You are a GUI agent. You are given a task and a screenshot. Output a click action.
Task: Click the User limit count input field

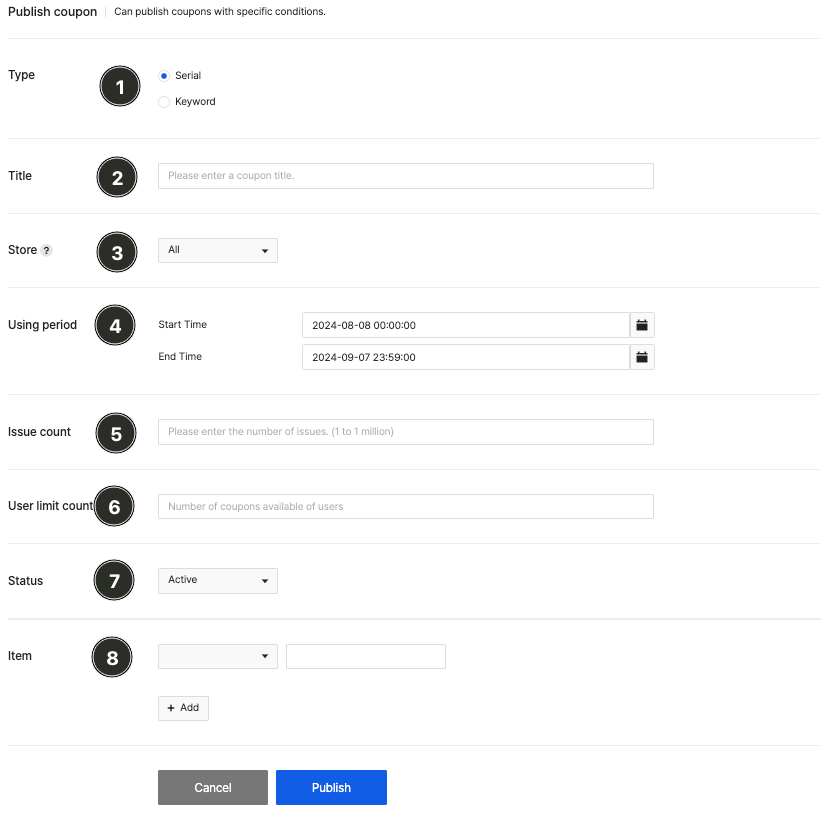[405, 506]
